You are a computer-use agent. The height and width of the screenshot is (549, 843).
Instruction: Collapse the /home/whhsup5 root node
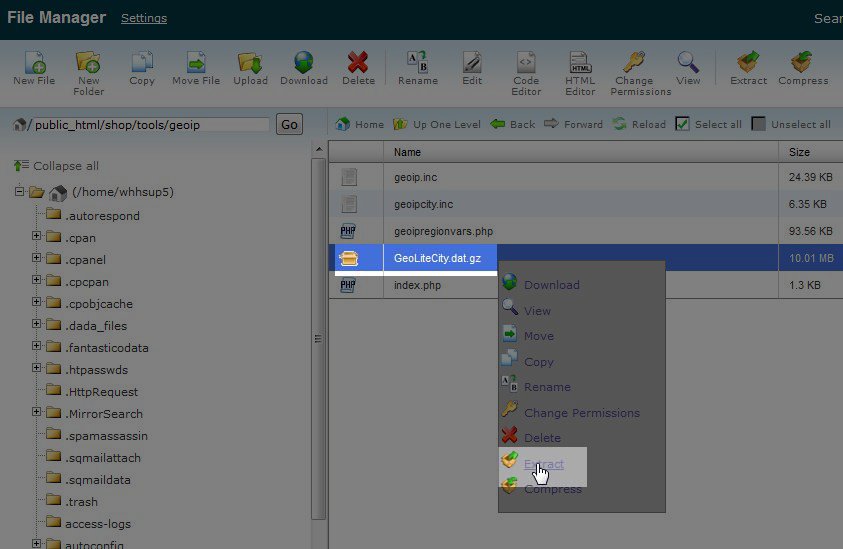20,192
